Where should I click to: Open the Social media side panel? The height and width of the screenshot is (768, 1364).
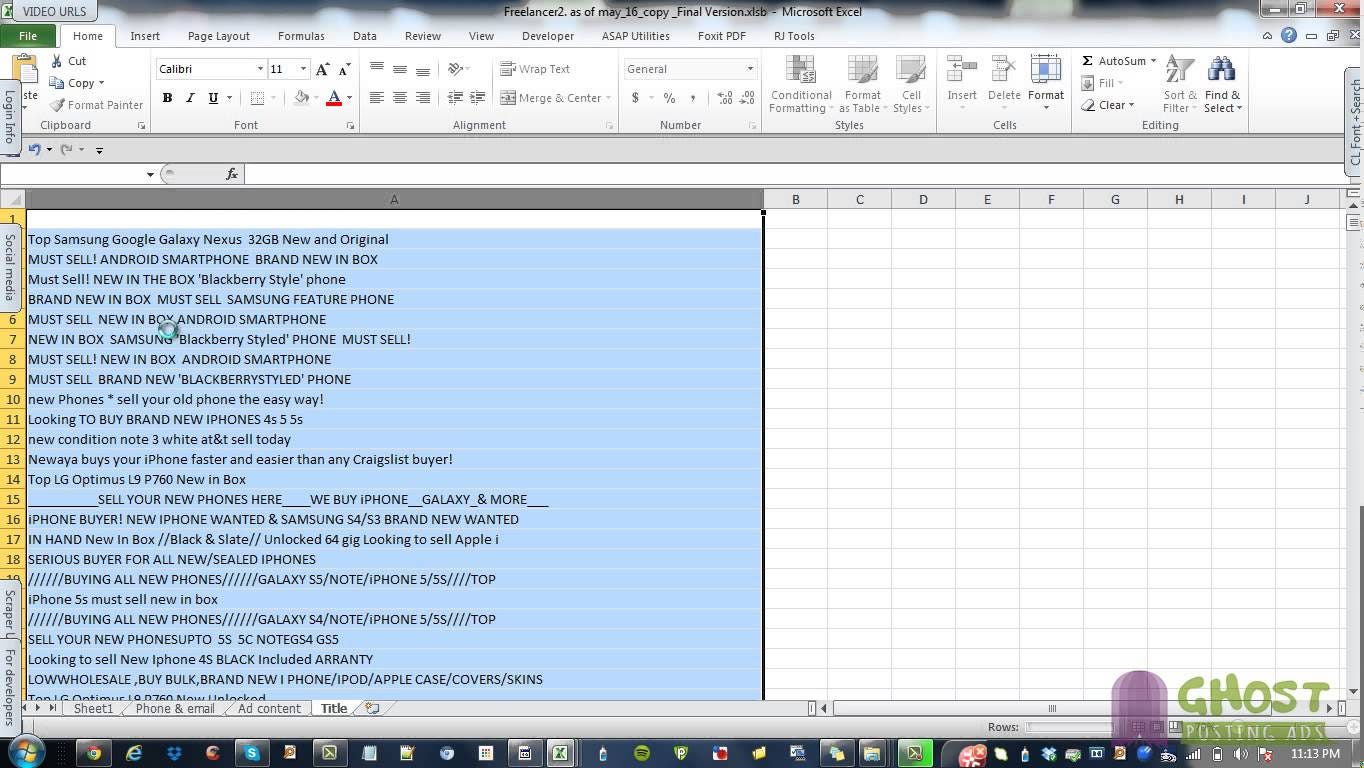[x=10, y=267]
